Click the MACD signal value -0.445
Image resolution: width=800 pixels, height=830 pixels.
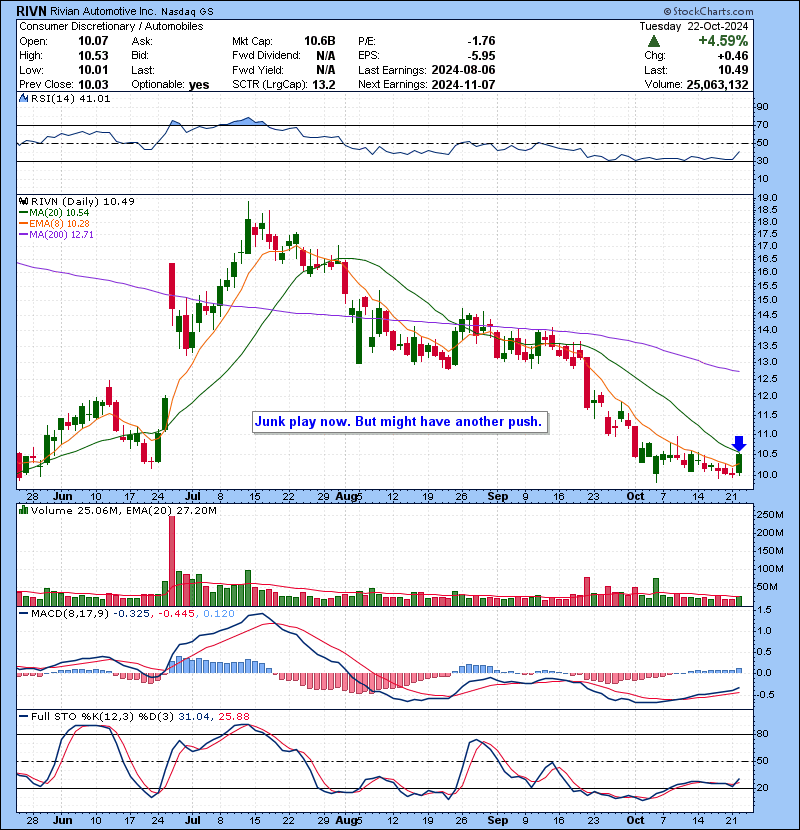point(175,614)
